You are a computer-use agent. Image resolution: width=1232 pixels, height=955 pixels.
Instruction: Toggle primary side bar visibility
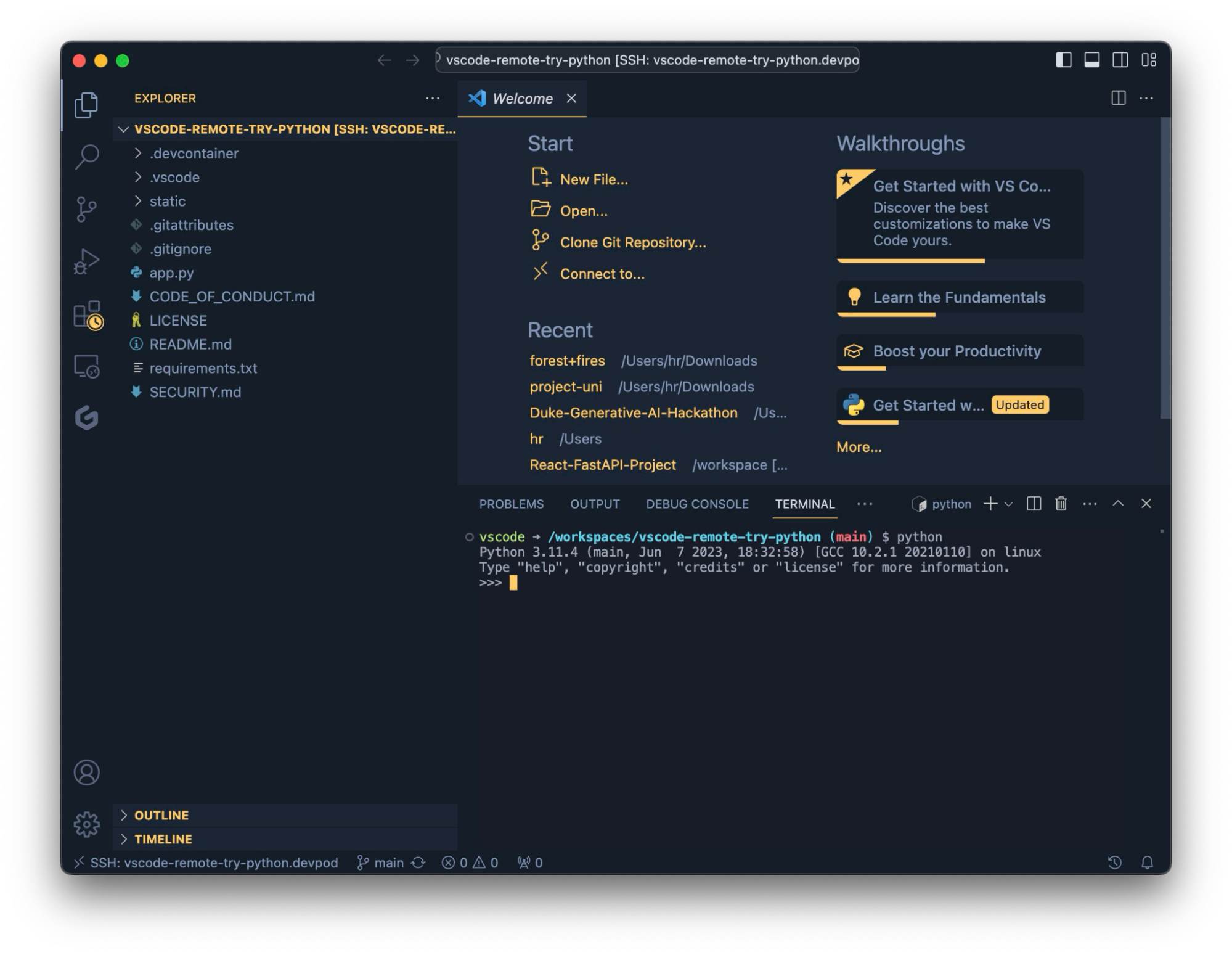coord(1063,60)
